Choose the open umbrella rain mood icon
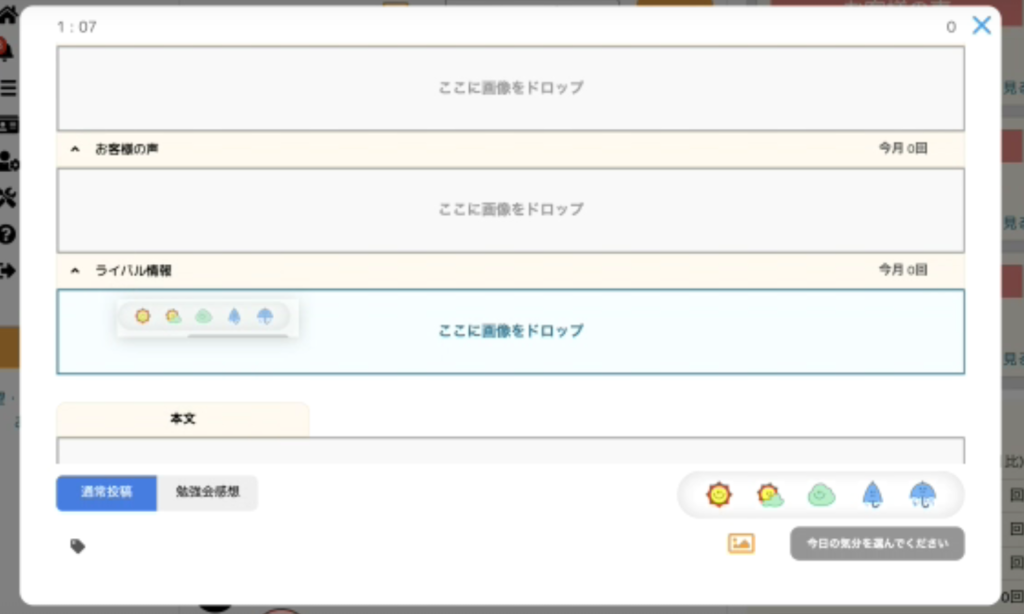The image size is (1024, 614). [922, 494]
